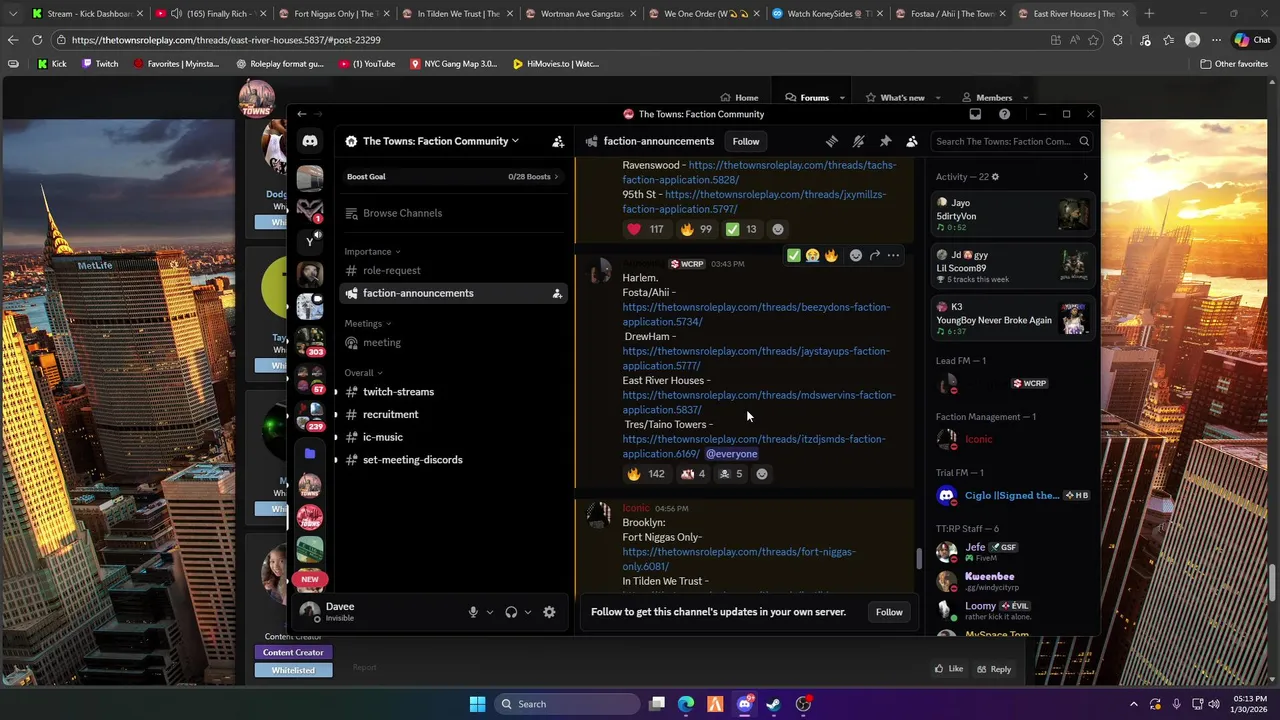Mute microphone in Discord user panel
Viewport: 1280px width, 720px height.
[x=473, y=612]
